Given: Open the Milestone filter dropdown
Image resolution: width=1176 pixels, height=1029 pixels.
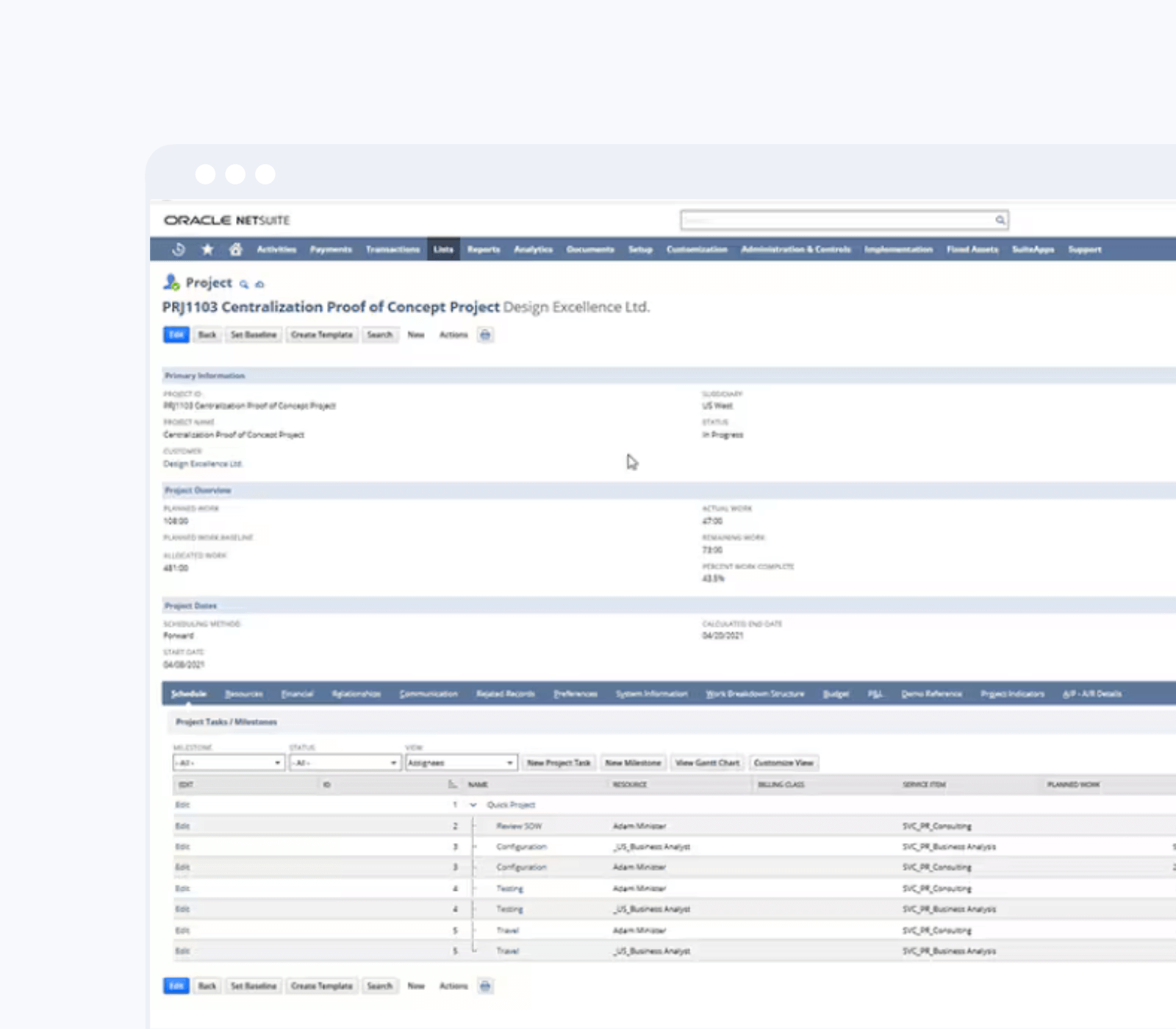Looking at the screenshot, I should [x=228, y=763].
